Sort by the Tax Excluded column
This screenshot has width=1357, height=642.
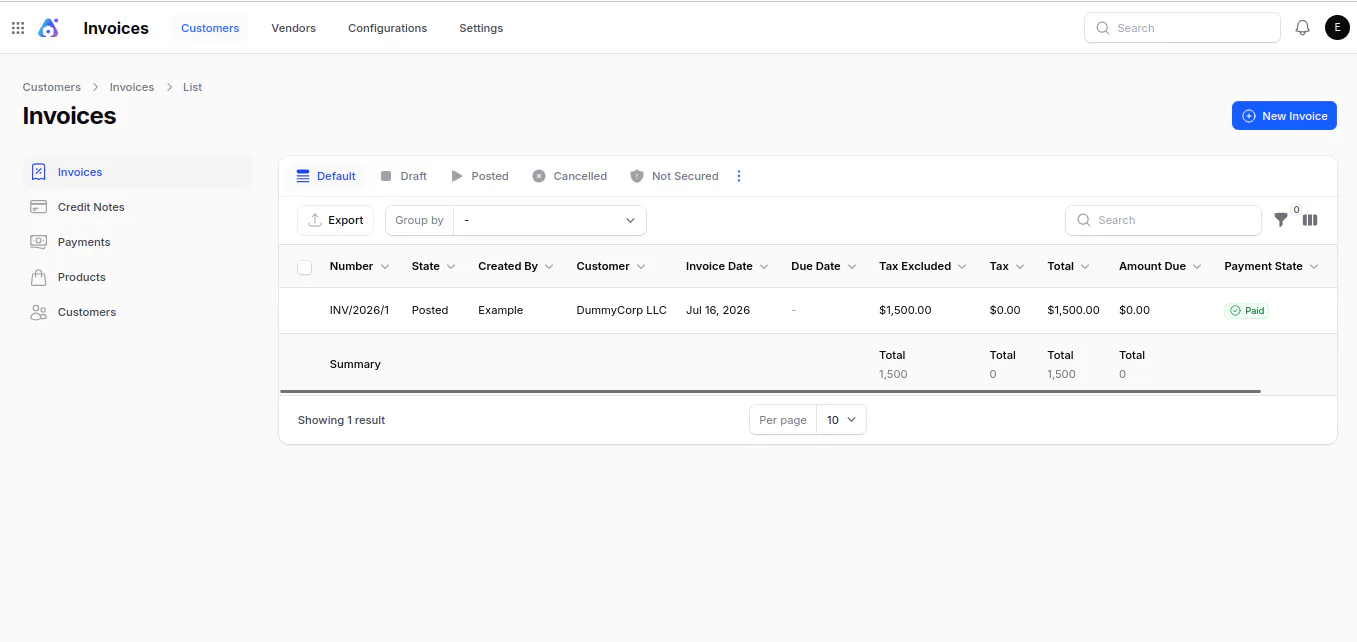pyautogui.click(x=923, y=266)
